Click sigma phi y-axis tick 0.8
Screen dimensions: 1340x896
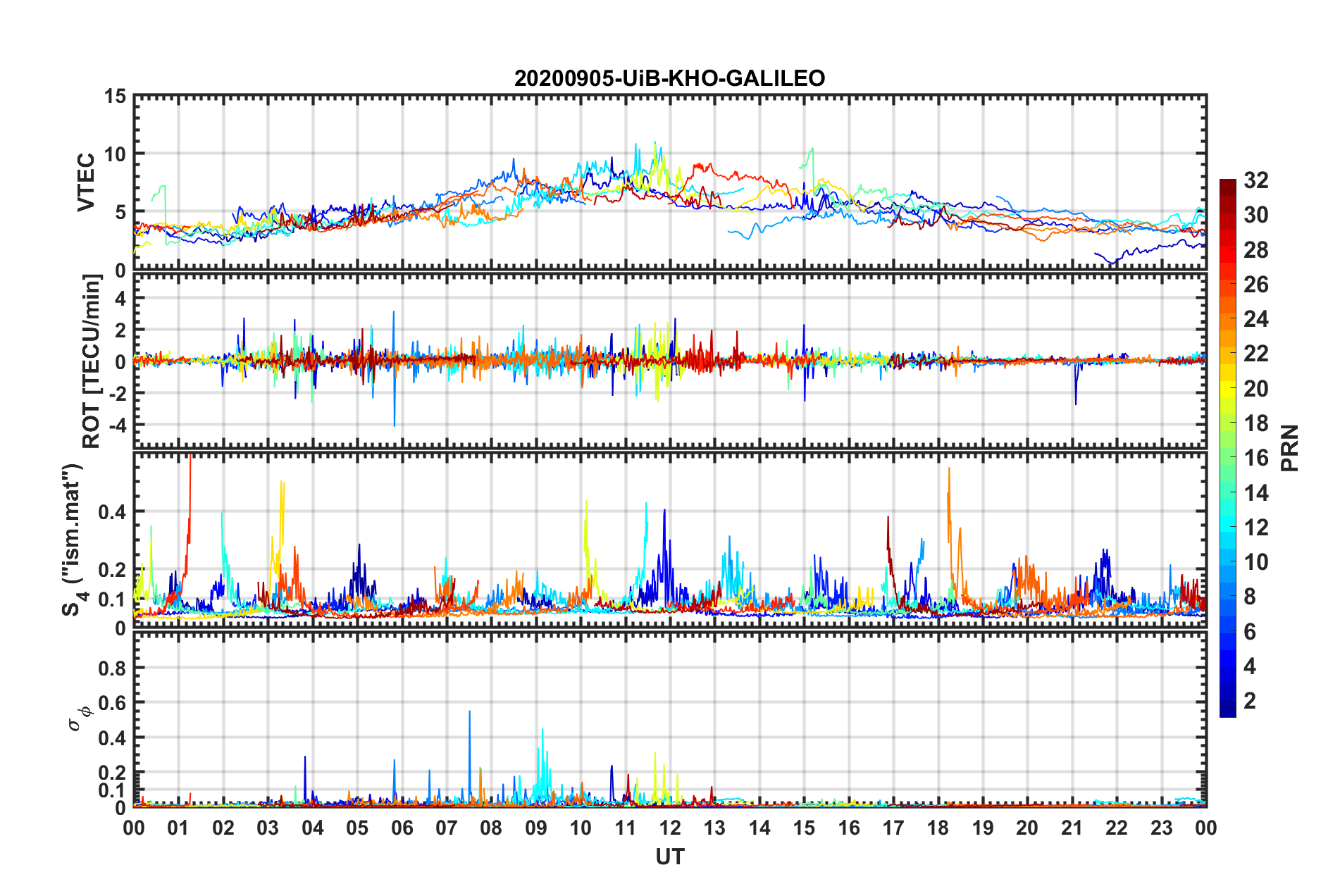pos(113,668)
